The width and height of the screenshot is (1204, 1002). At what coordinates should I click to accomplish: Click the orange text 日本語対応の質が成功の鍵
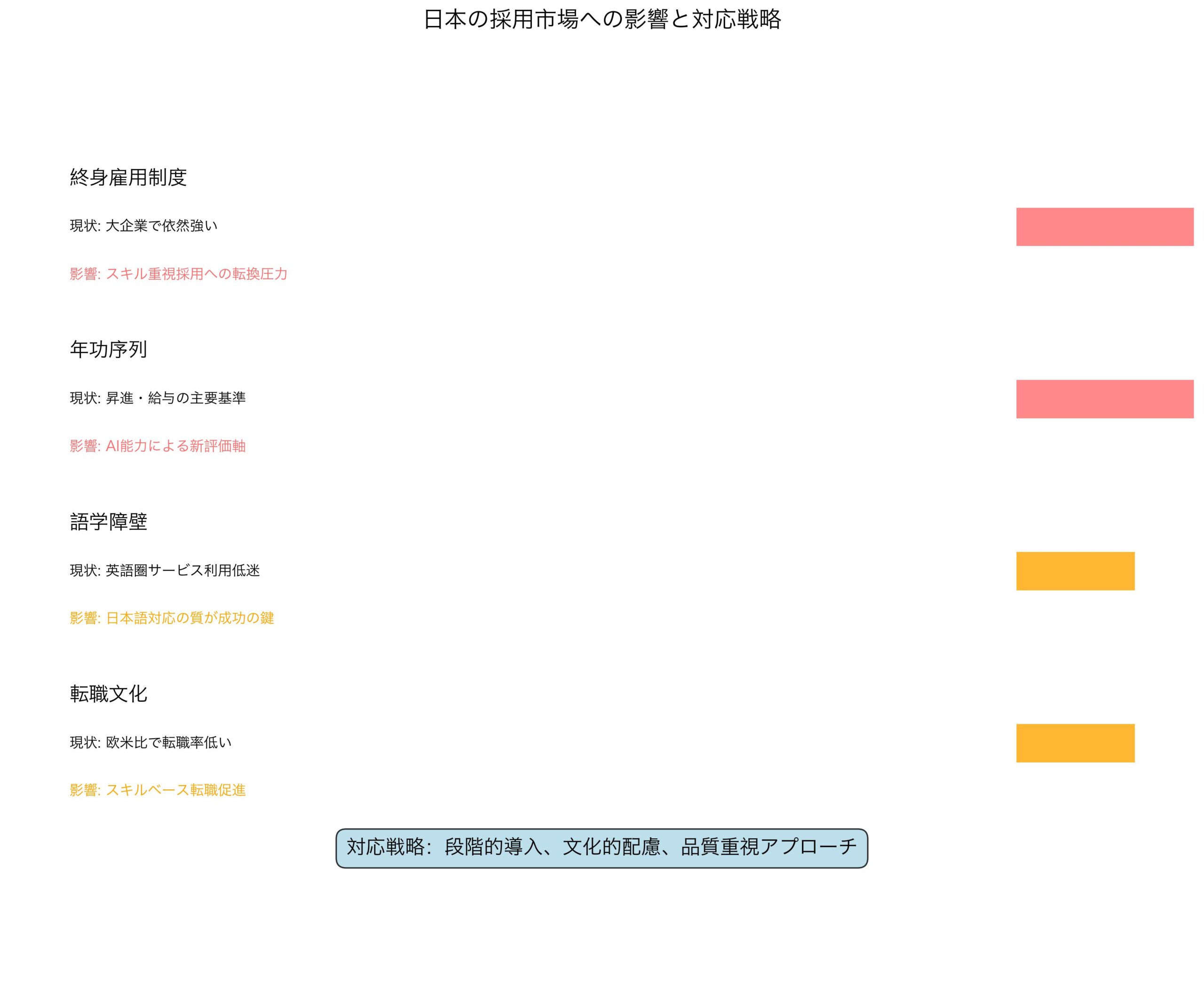pyautogui.click(x=190, y=618)
